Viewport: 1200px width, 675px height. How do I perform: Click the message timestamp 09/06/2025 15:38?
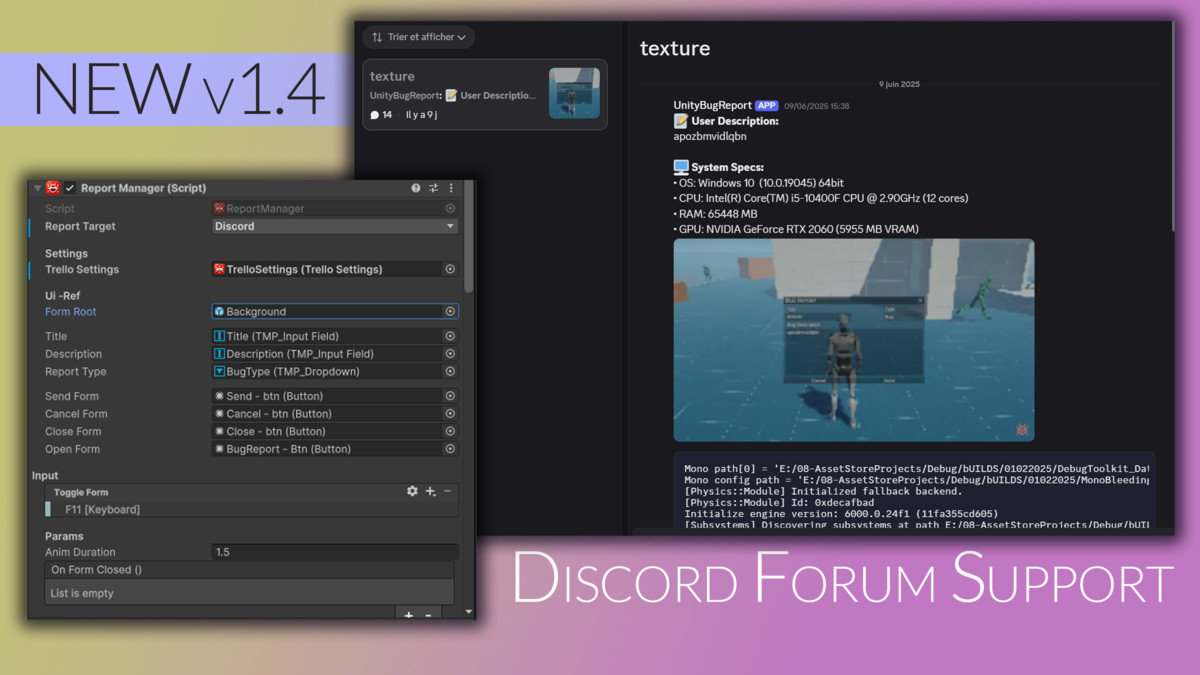point(817,106)
